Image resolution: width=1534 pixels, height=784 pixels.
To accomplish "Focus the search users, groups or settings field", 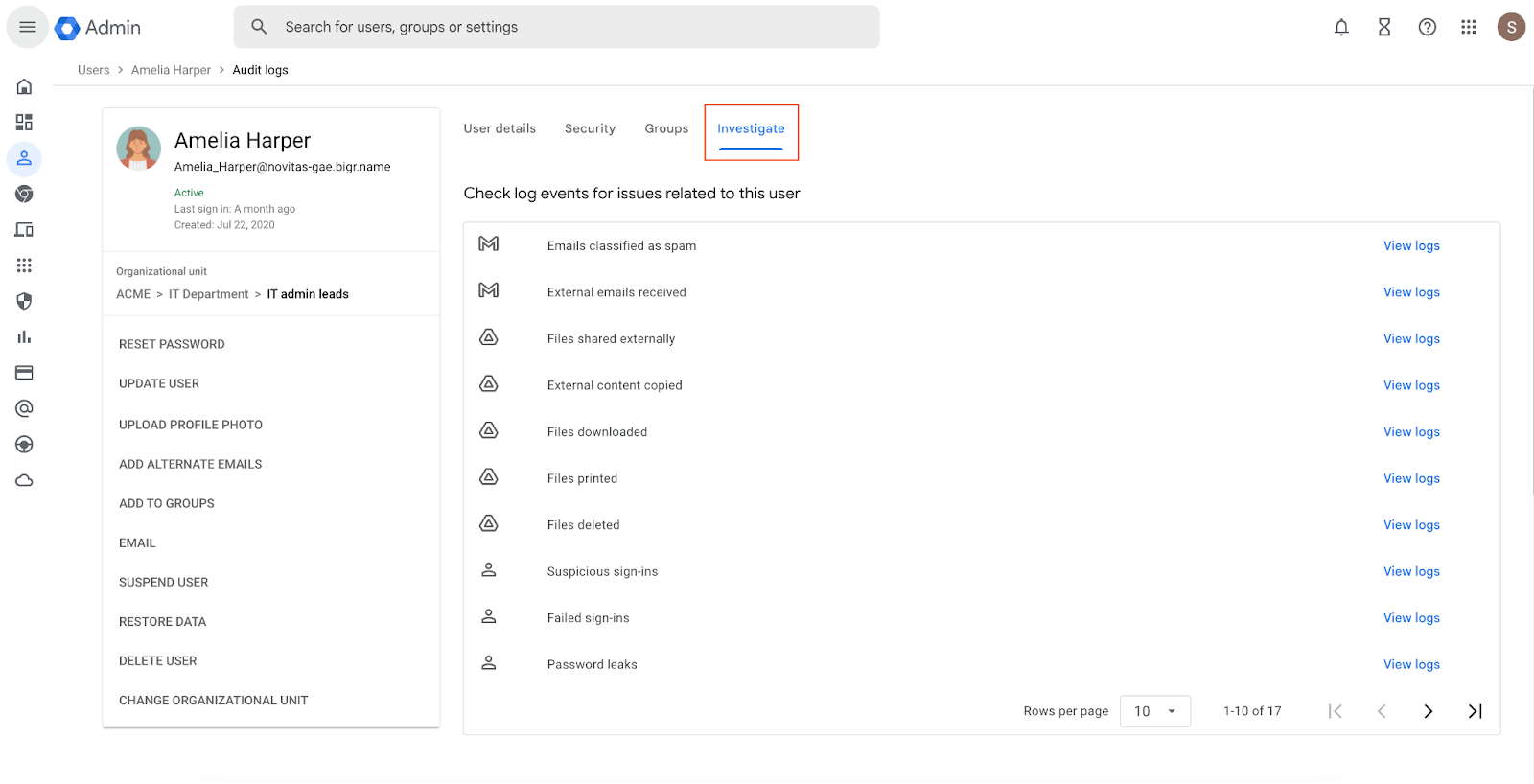I will (556, 27).
